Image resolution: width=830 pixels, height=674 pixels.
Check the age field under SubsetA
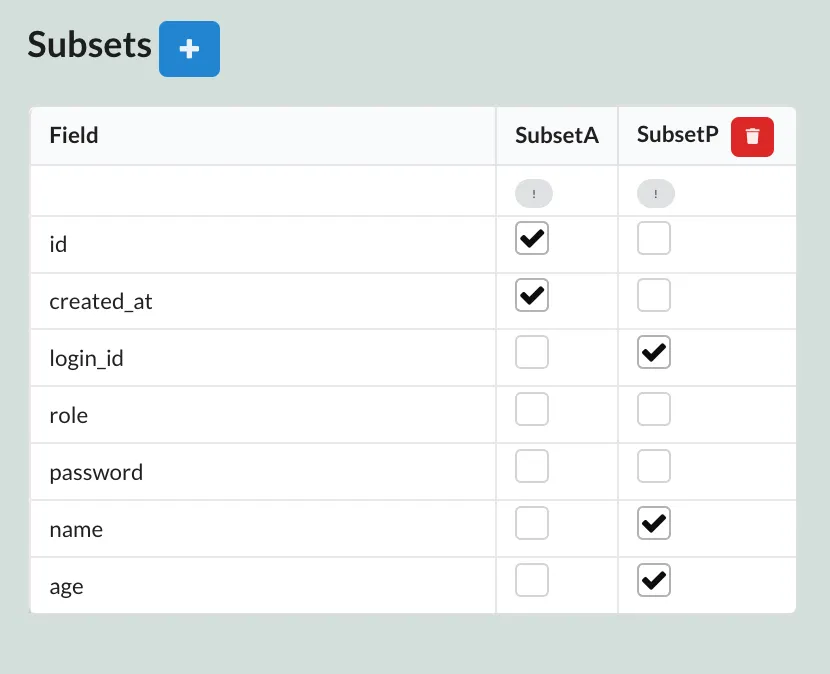coord(532,580)
